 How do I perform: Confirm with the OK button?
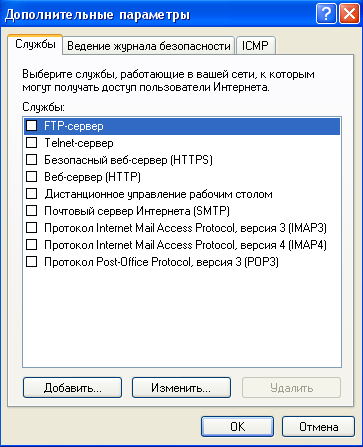click(x=237, y=426)
